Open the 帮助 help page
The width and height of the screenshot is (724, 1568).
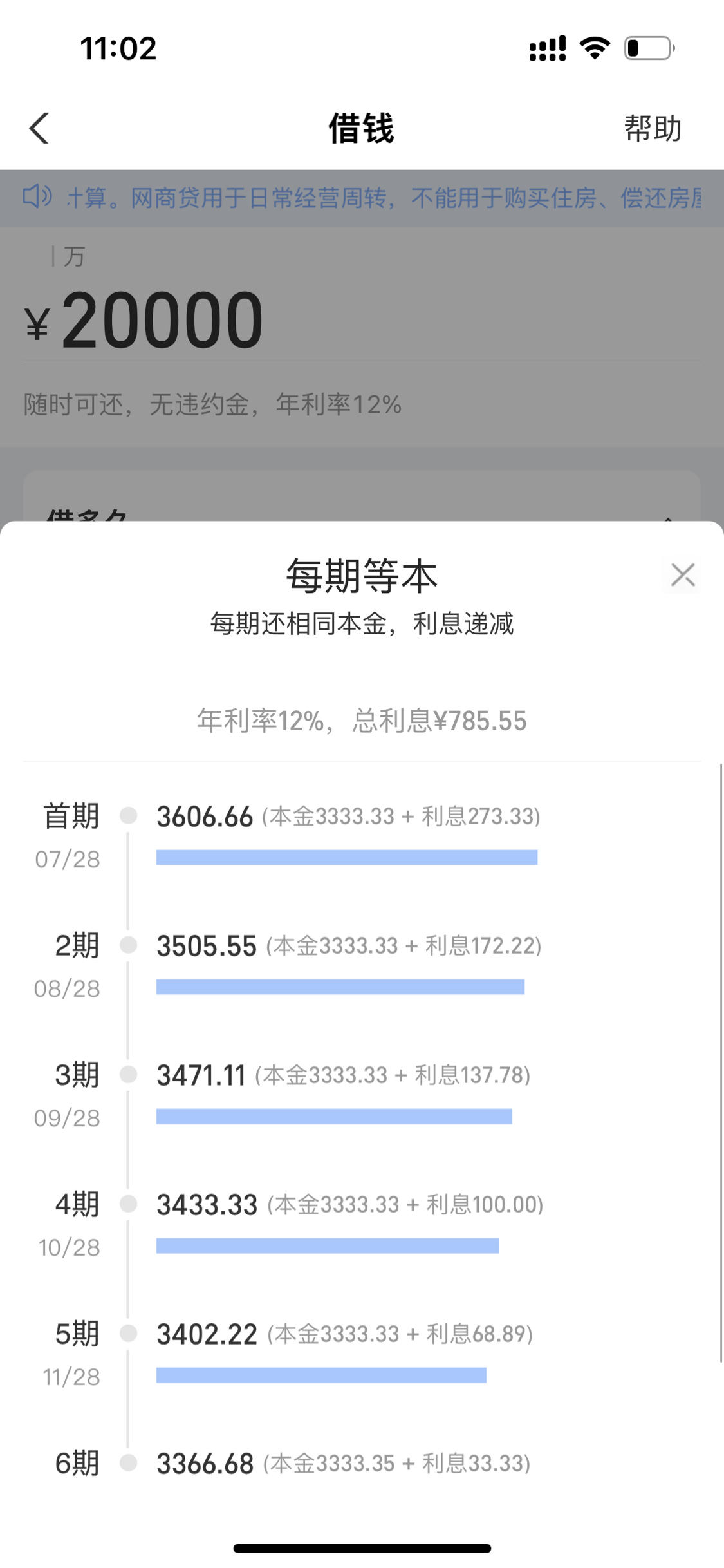(652, 128)
